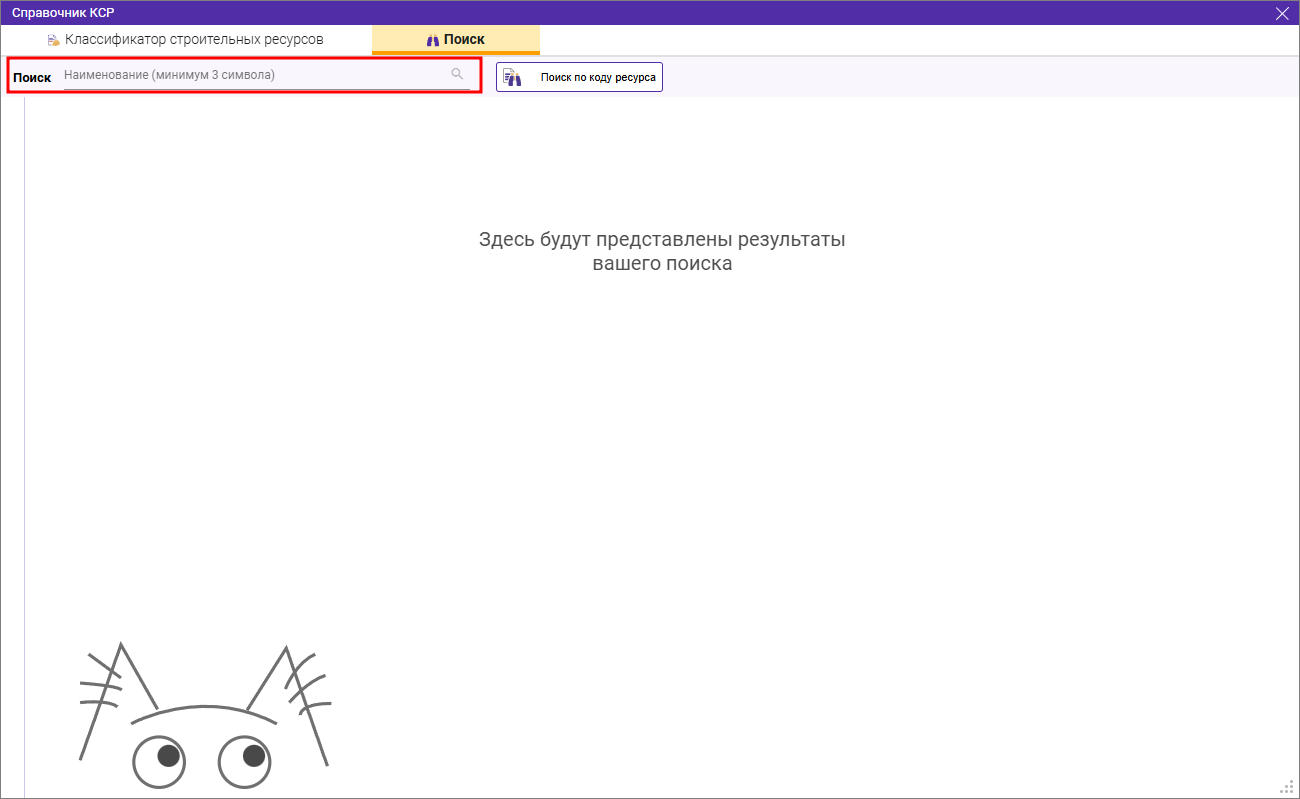
Task: Click the magnifier icon in the search field
Action: [x=457, y=74]
